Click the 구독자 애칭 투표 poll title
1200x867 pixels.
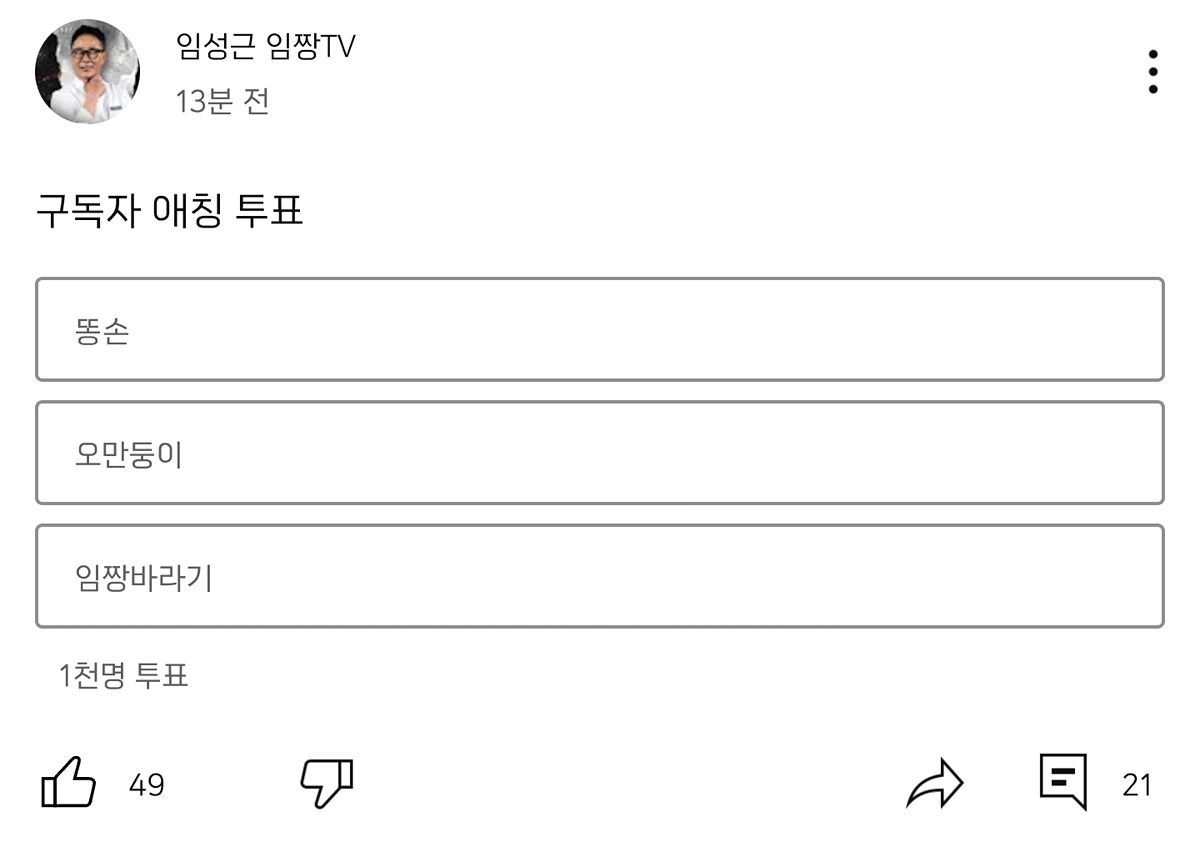[169, 212]
